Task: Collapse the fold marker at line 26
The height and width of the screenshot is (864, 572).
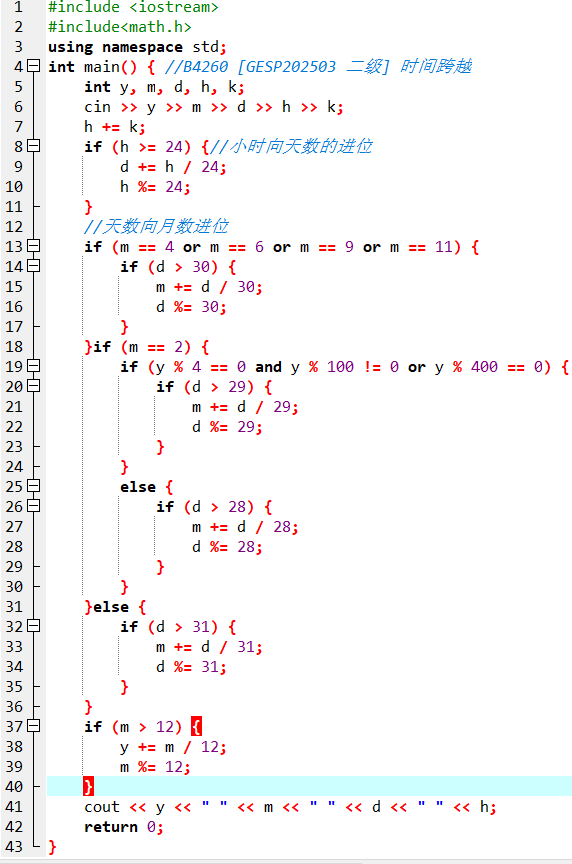Action: [34, 506]
